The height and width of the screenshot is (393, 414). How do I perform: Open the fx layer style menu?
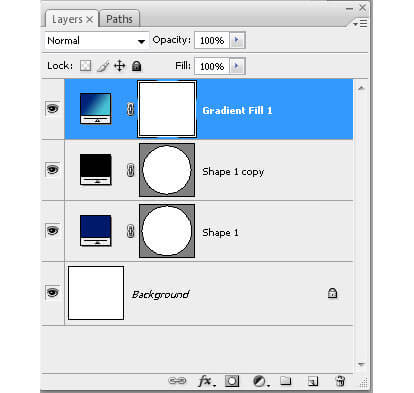[x=206, y=381]
